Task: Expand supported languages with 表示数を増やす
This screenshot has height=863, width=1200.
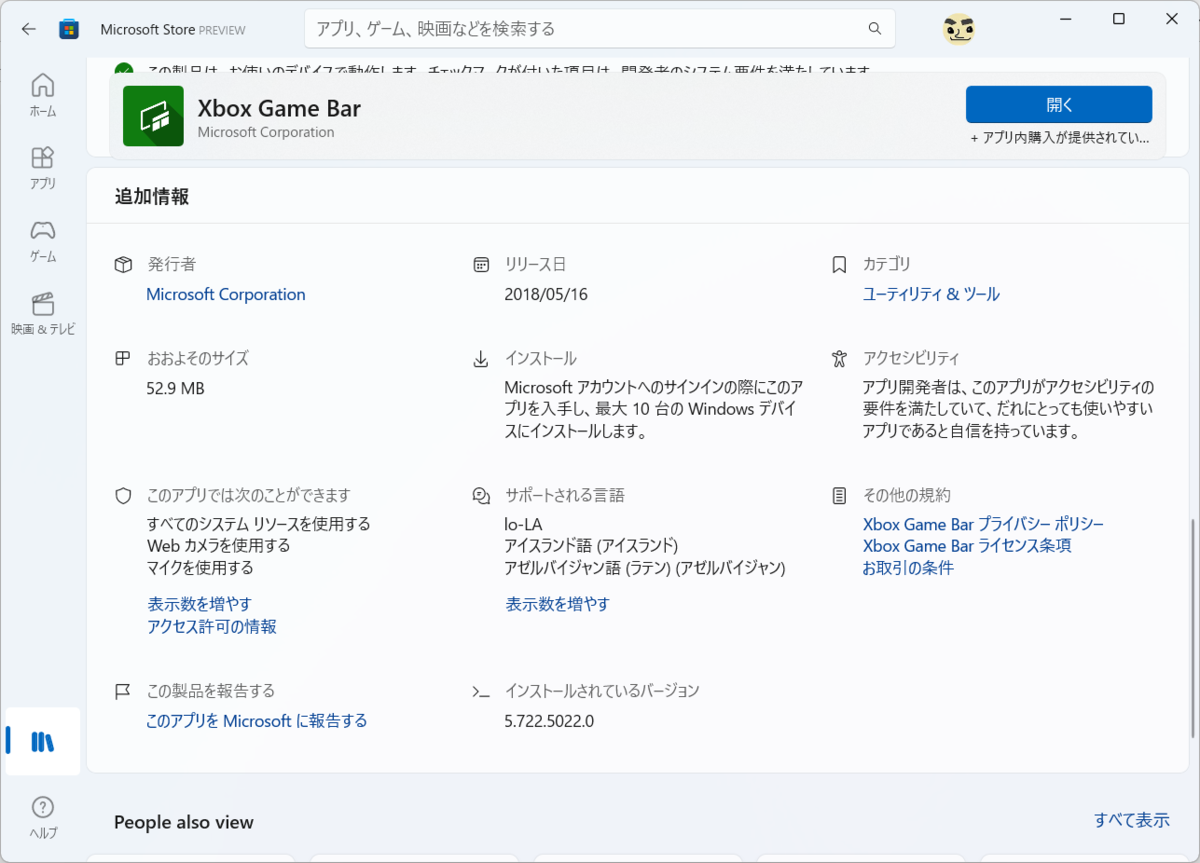Action: [557, 604]
